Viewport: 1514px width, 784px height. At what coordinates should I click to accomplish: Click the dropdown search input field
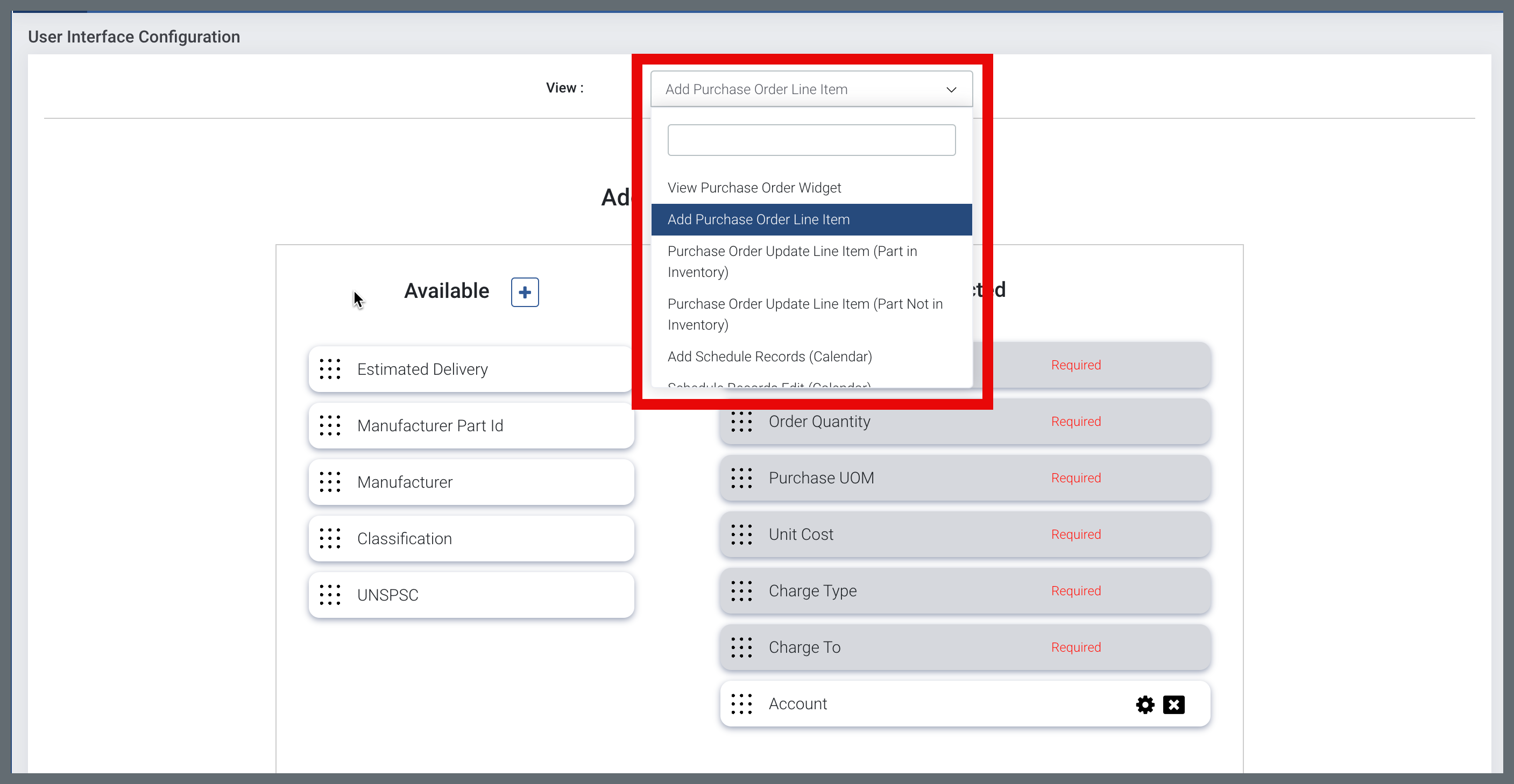click(x=811, y=140)
